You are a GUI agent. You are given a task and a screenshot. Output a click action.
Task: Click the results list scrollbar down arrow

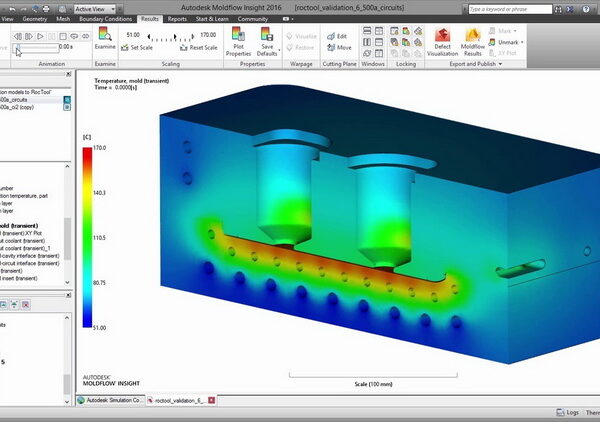67,282
